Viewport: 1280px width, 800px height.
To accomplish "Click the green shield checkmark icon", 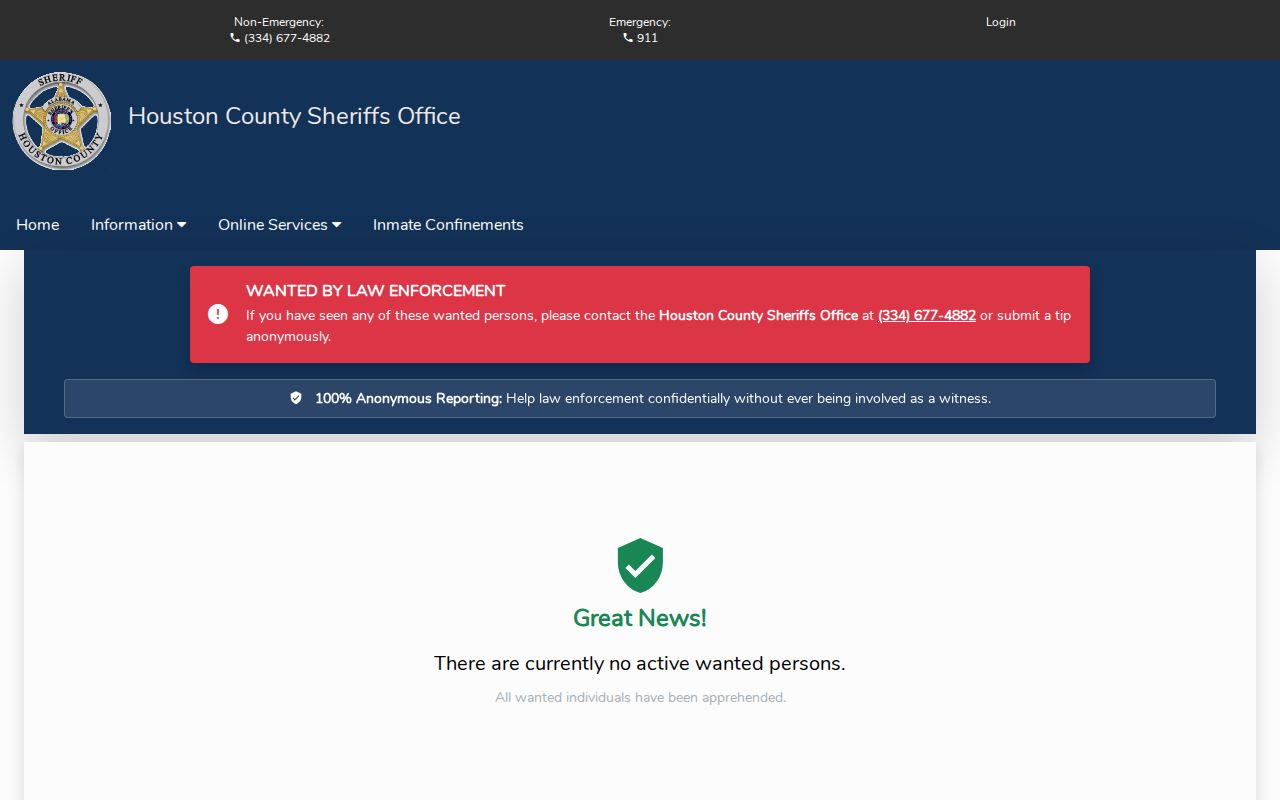I will (x=640, y=565).
